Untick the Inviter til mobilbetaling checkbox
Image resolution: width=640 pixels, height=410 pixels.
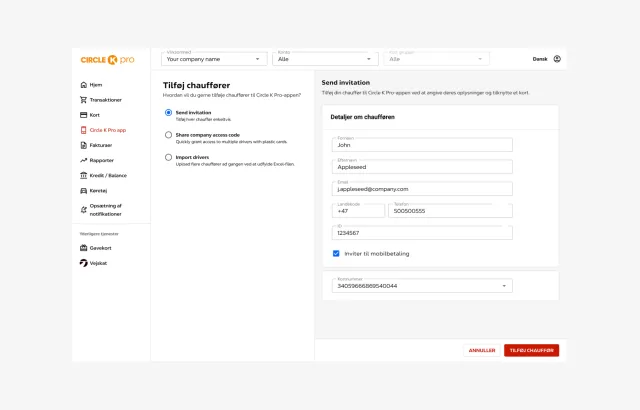click(x=336, y=254)
